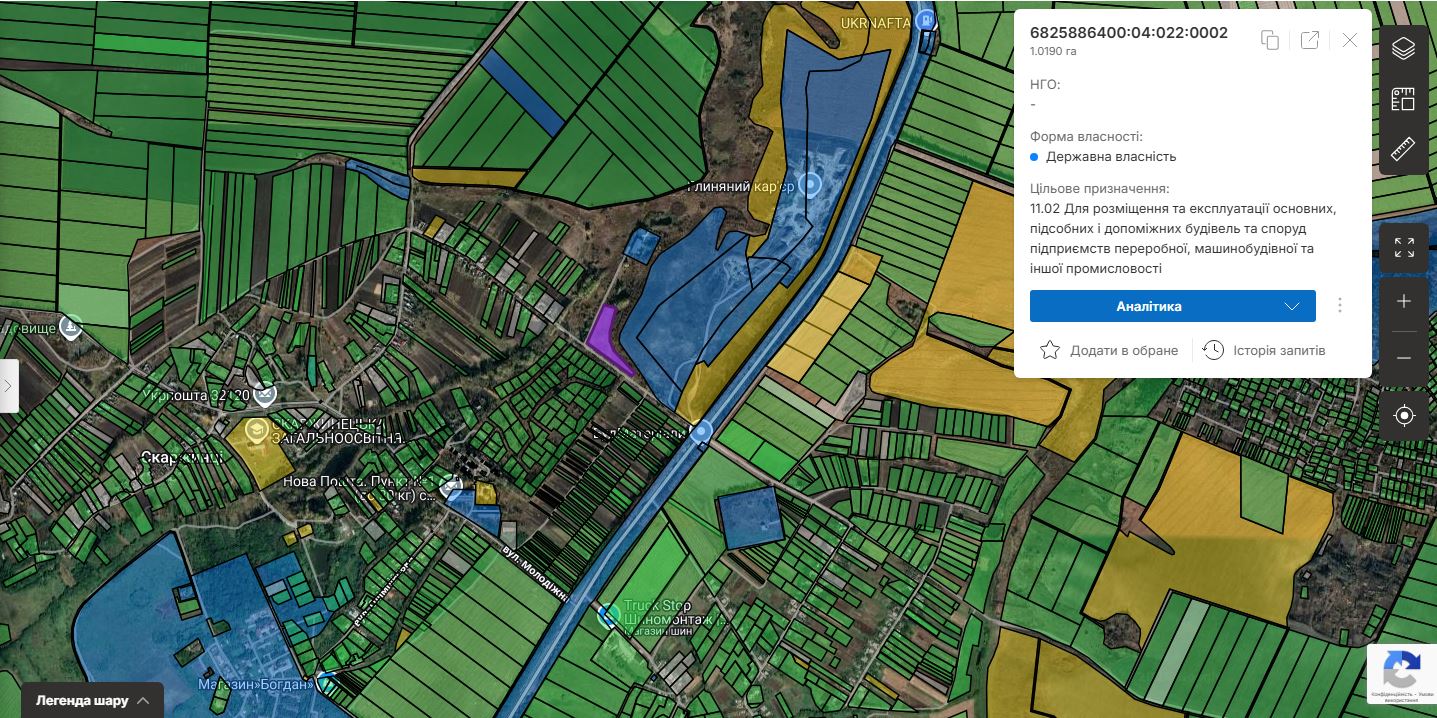Center map on my location
Screen dimensions: 1437x718
coord(1403,415)
